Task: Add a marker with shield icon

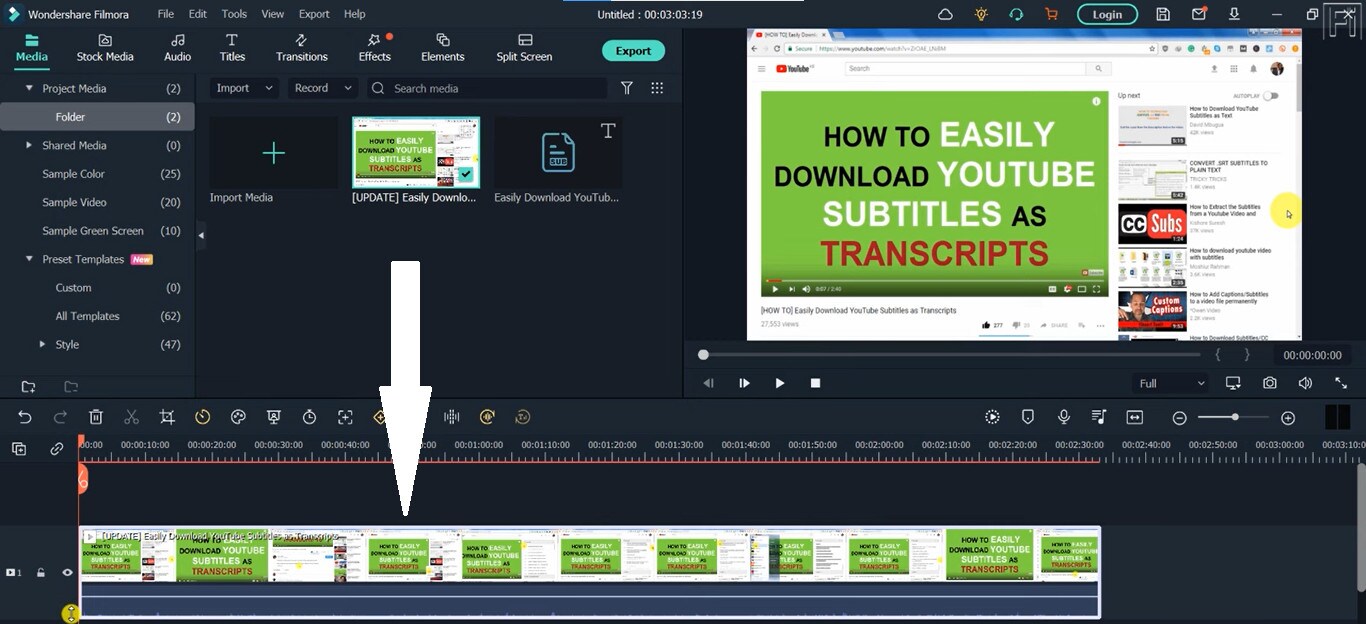Action: click(1028, 417)
